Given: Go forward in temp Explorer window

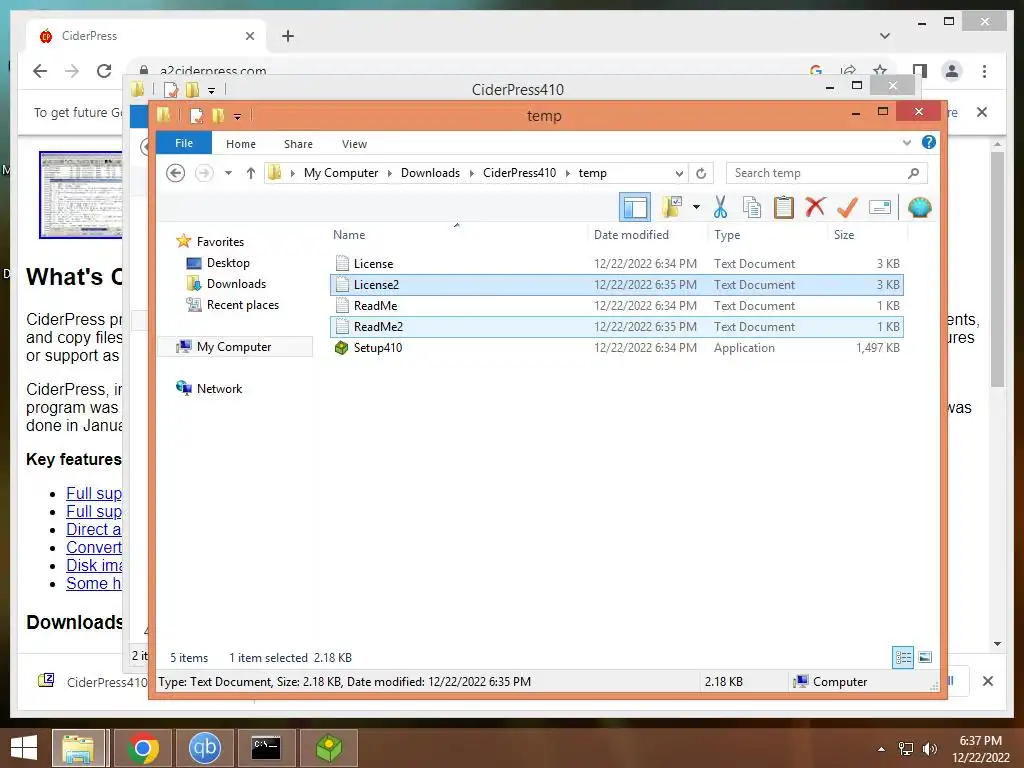Looking at the screenshot, I should pyautogui.click(x=204, y=173).
